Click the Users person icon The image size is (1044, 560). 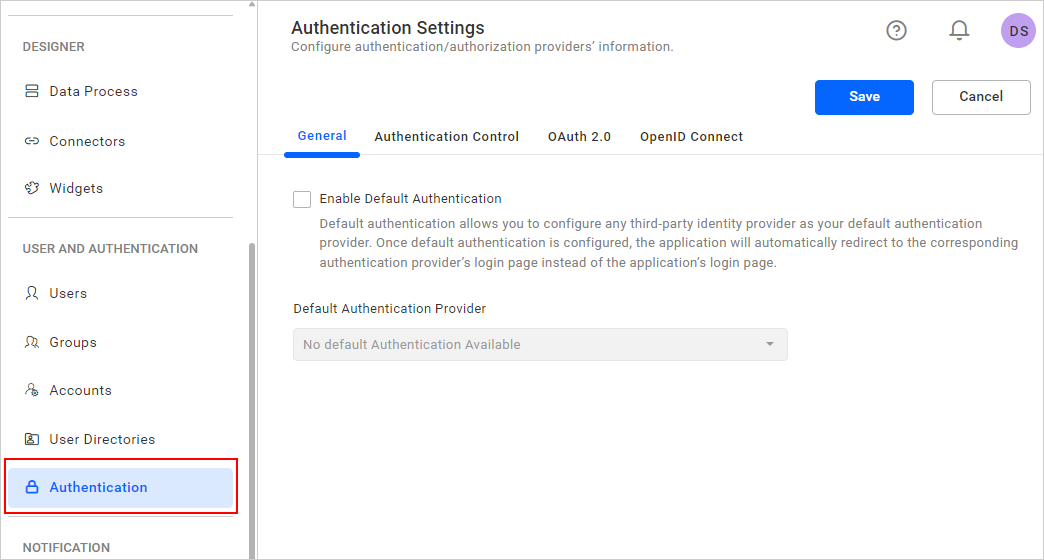tap(31, 293)
